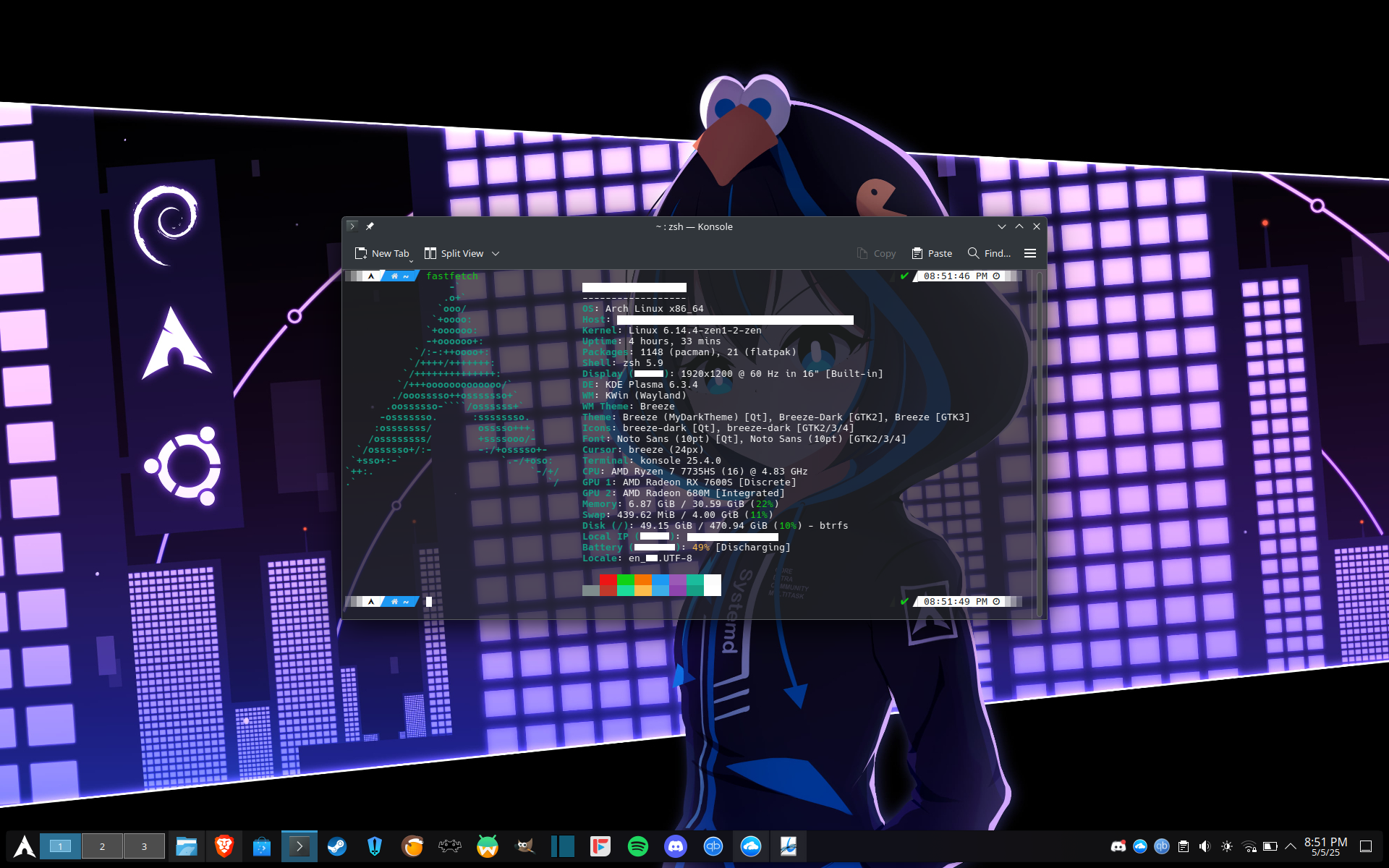Image resolution: width=1389 pixels, height=868 pixels.
Task: Click the GIMP launcher icon
Action: pyautogui.click(x=525, y=846)
